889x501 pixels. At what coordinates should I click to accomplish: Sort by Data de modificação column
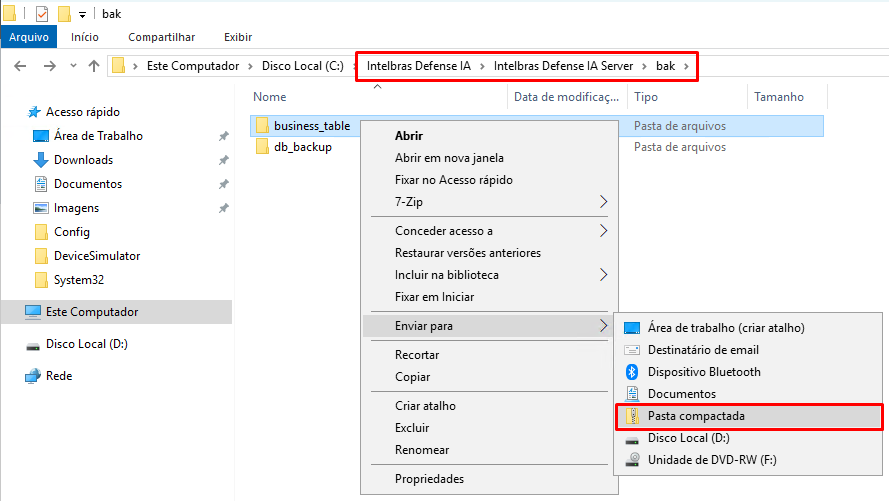[x=566, y=97]
